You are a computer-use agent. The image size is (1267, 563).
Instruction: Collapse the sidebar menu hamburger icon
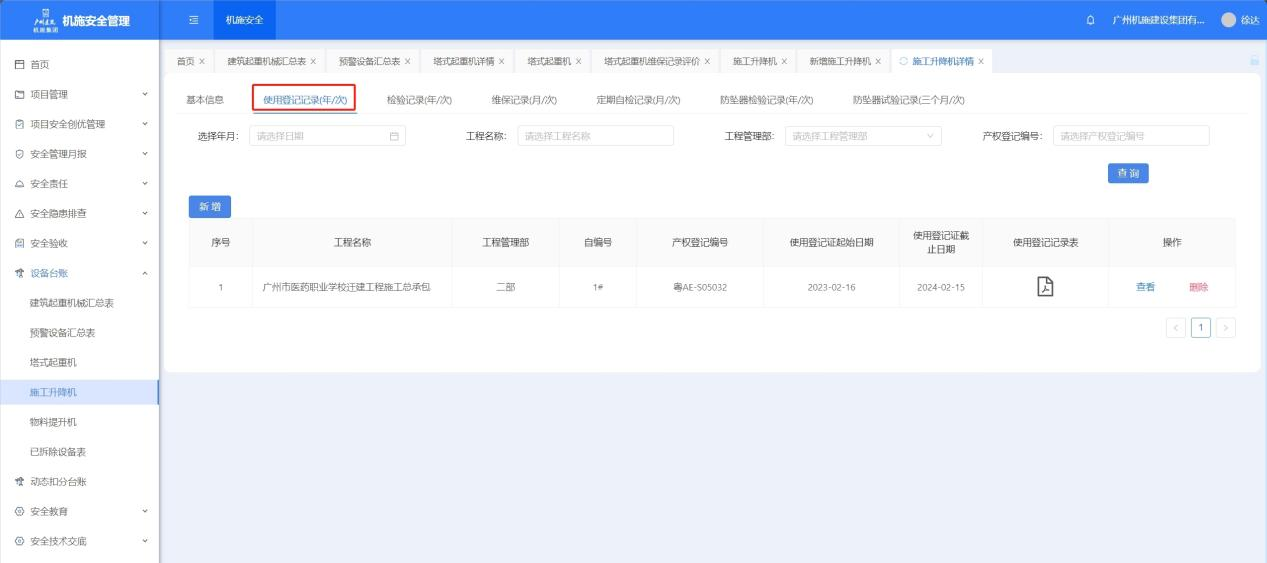click(x=196, y=20)
